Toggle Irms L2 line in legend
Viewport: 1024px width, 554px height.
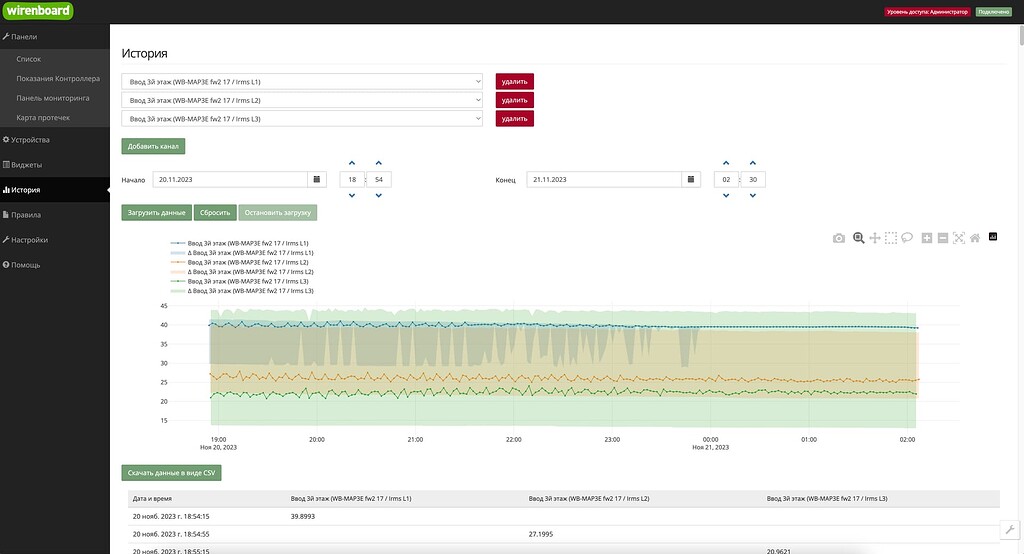click(x=240, y=262)
